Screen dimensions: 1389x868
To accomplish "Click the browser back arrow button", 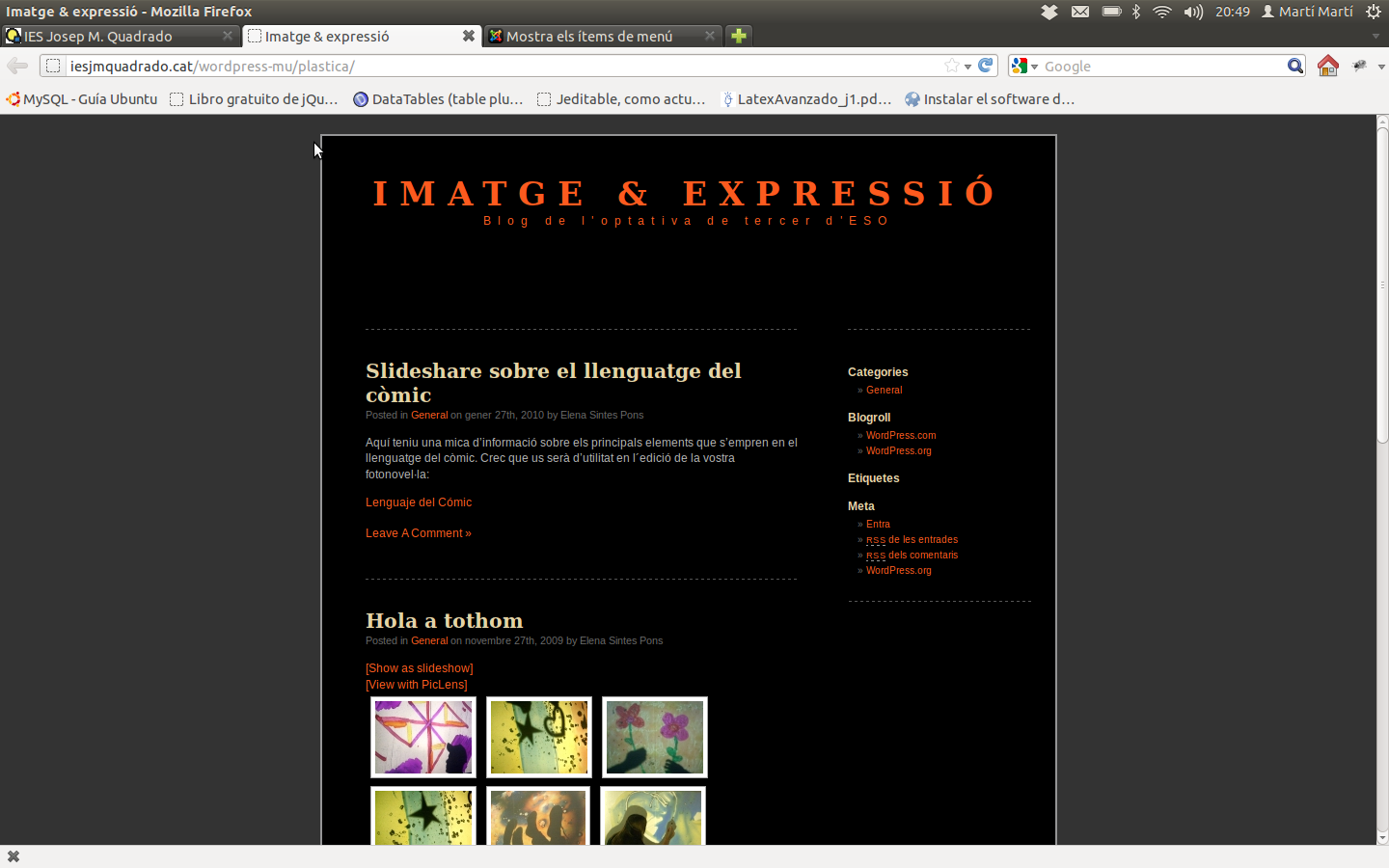I will tap(17, 66).
